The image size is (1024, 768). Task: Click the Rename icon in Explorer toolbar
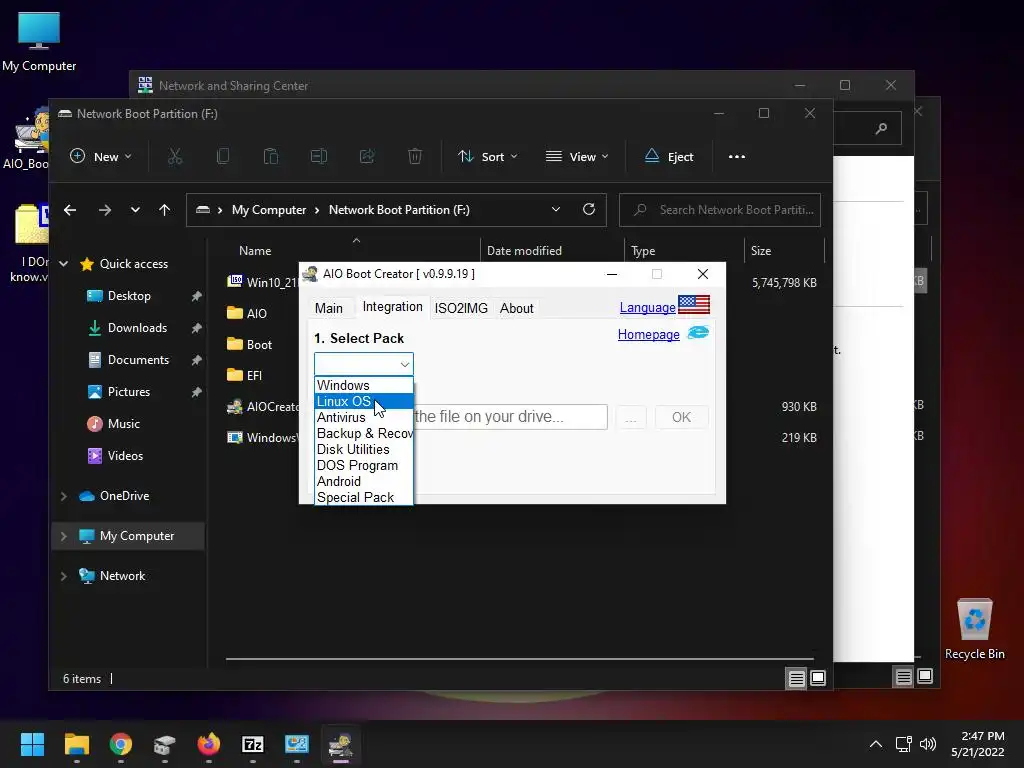coord(319,157)
